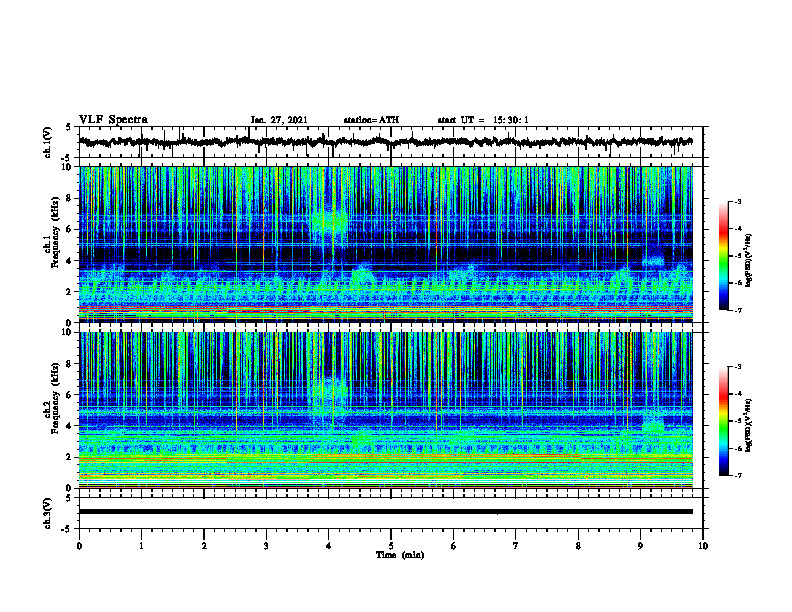Click the ch.2 color bar "log(PSD)" label
The height and width of the screenshot is (612, 792).
pos(749,425)
